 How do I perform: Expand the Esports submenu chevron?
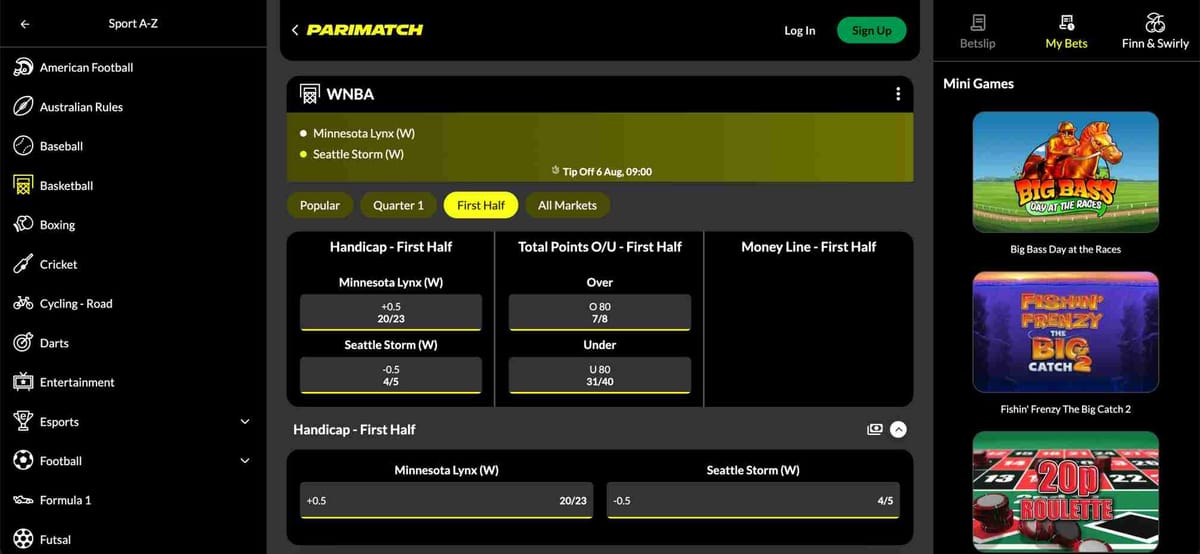tap(245, 422)
